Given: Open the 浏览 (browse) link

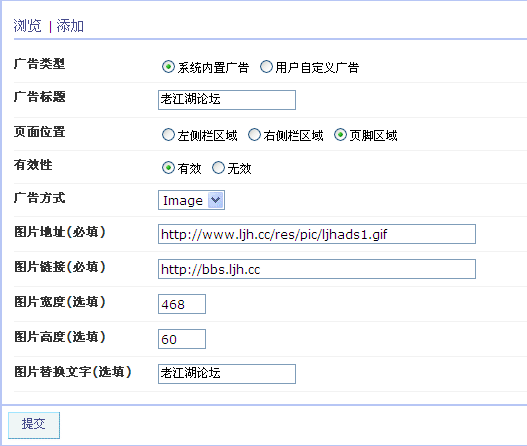Looking at the screenshot, I should (27, 26).
